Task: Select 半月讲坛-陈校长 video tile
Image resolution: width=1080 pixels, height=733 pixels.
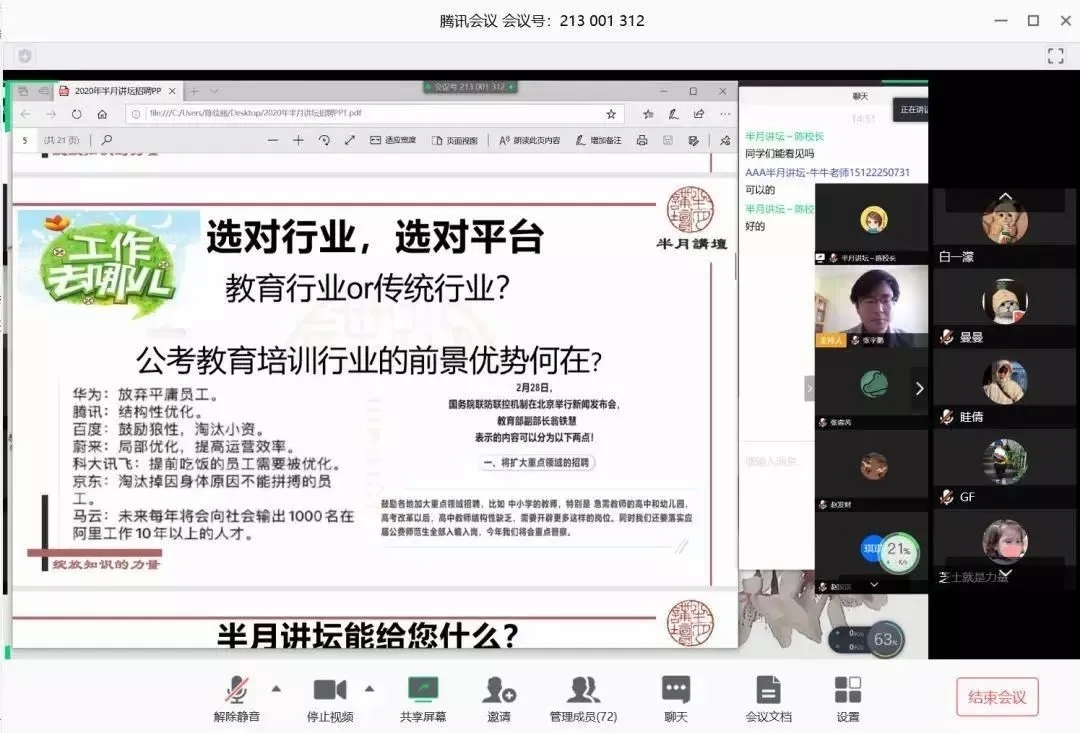Action: coord(871,224)
